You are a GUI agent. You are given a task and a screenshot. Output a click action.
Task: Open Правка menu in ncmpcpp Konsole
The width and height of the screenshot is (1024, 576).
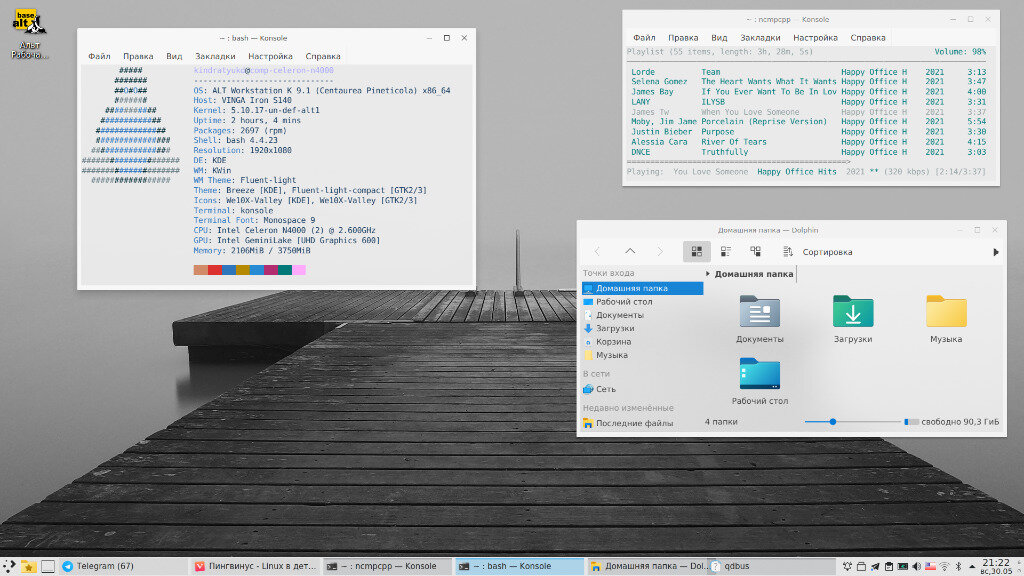(683, 38)
